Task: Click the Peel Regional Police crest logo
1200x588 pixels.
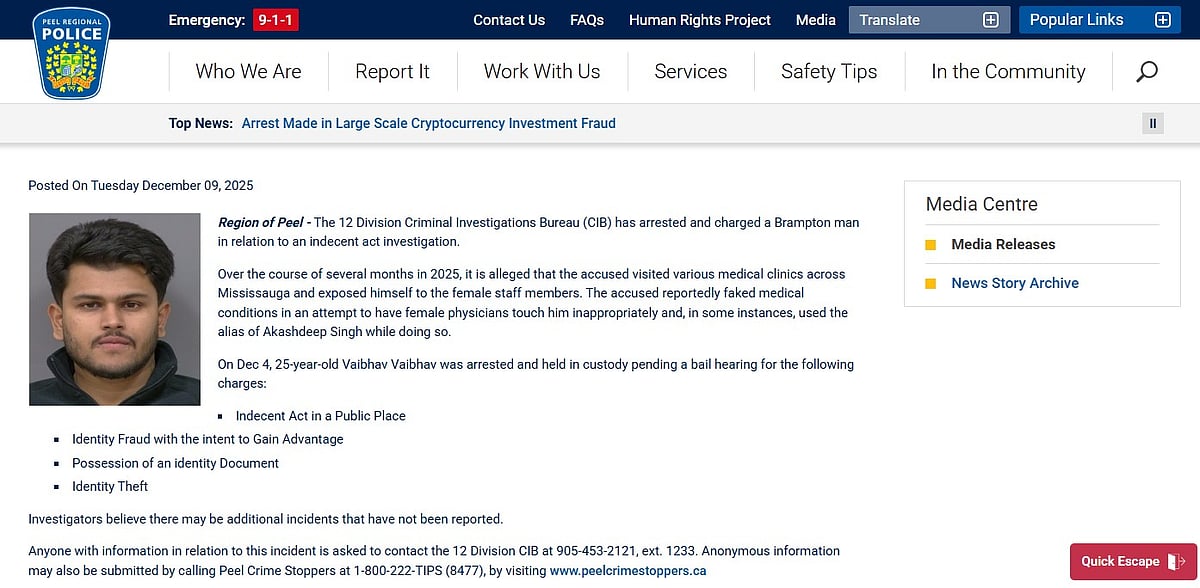Action: 71,52
